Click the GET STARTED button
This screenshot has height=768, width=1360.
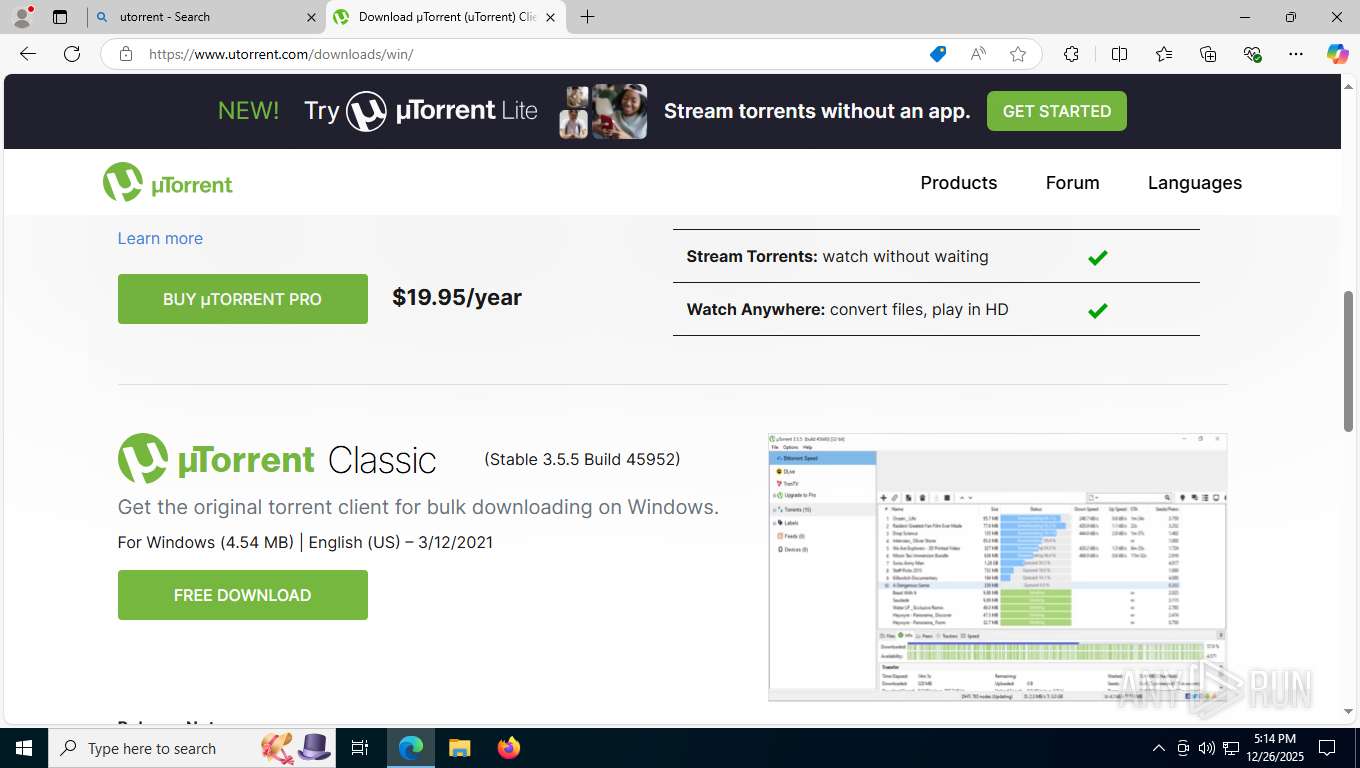point(1057,111)
